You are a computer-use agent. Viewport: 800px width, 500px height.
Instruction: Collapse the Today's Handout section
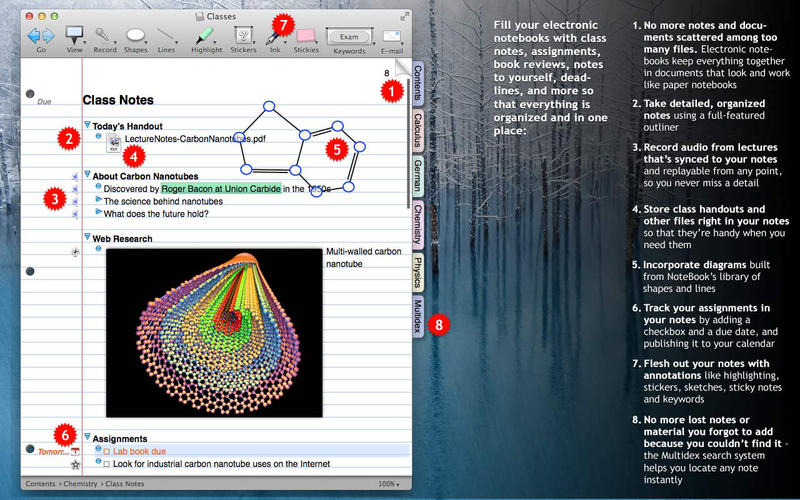tap(87, 126)
